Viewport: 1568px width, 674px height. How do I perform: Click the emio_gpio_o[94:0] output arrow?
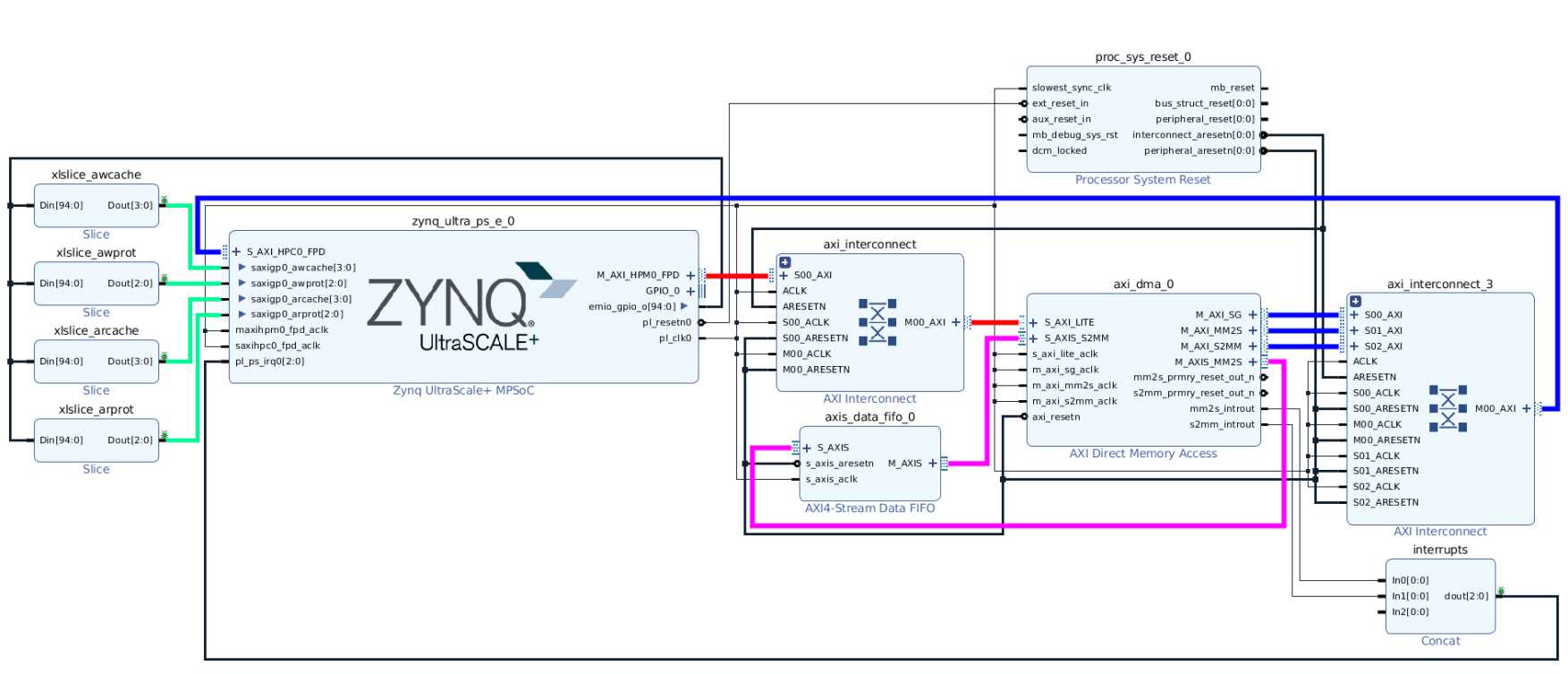685,306
